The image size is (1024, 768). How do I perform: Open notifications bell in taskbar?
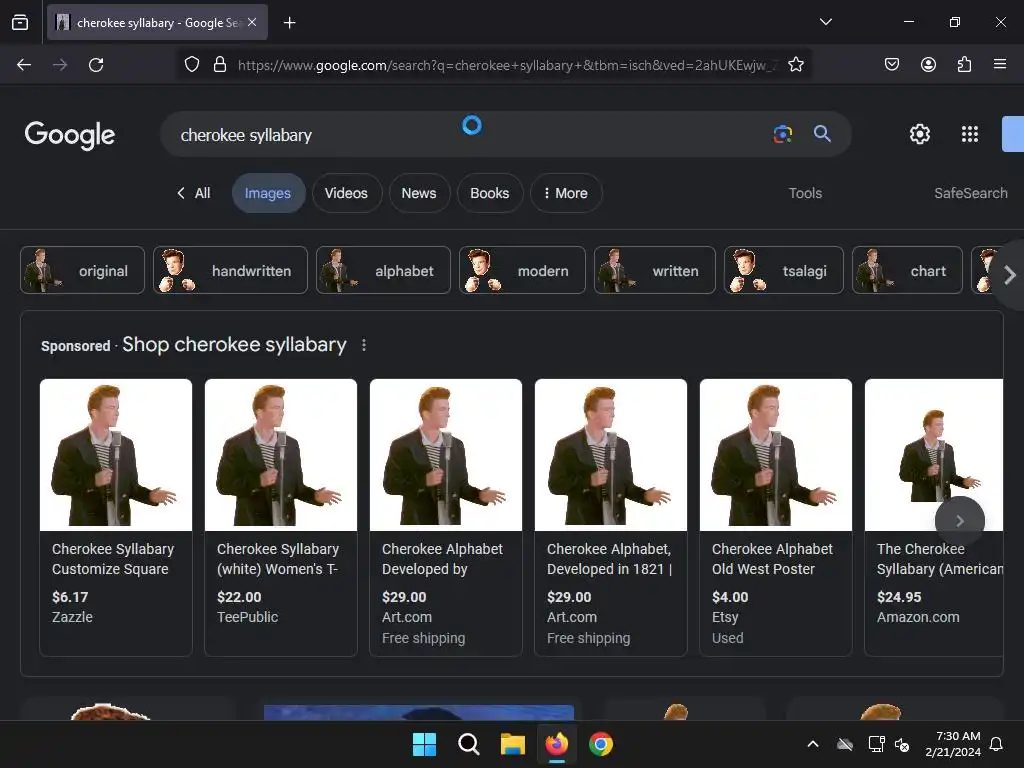(x=997, y=744)
